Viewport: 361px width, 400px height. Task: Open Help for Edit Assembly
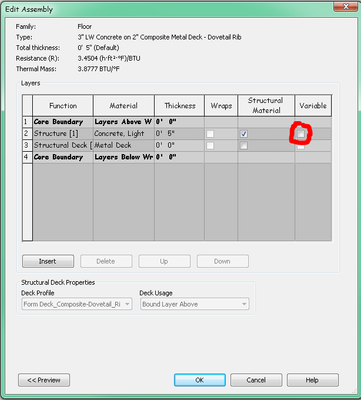coord(313,380)
